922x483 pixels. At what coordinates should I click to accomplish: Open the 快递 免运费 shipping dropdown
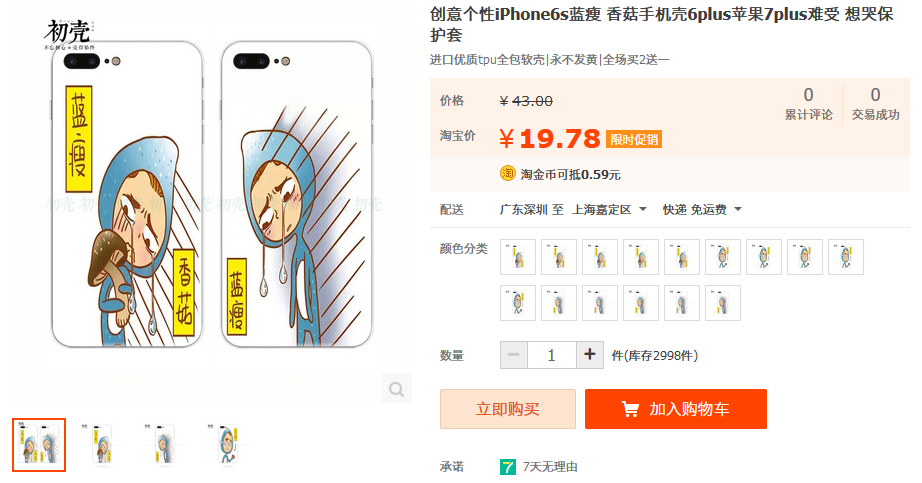point(702,209)
